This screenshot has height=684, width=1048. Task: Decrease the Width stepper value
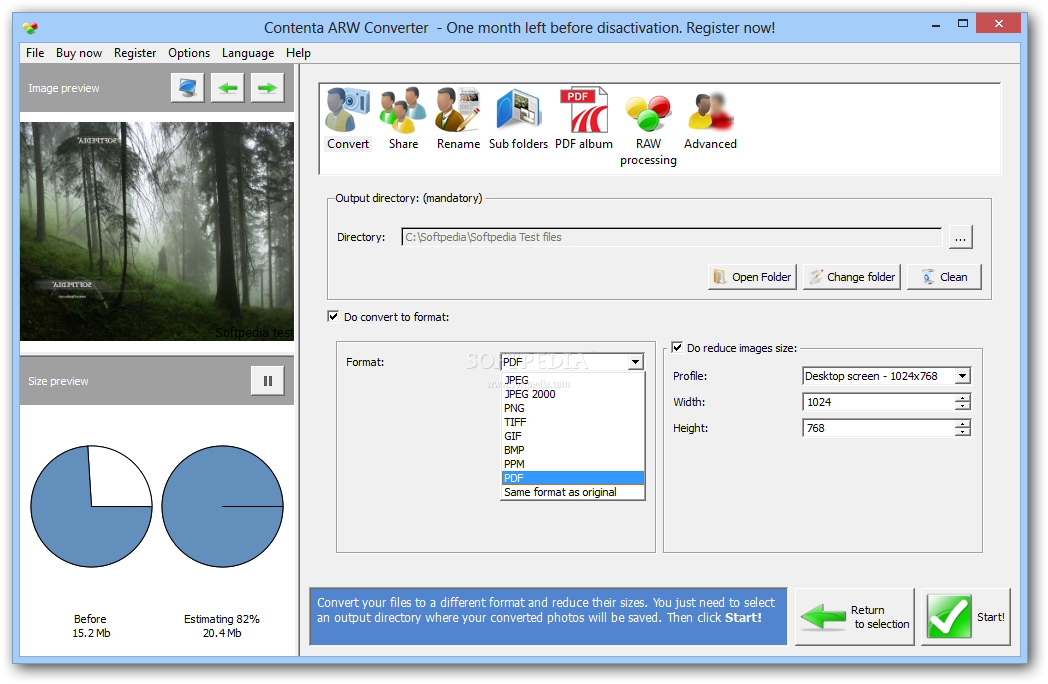coord(962,406)
